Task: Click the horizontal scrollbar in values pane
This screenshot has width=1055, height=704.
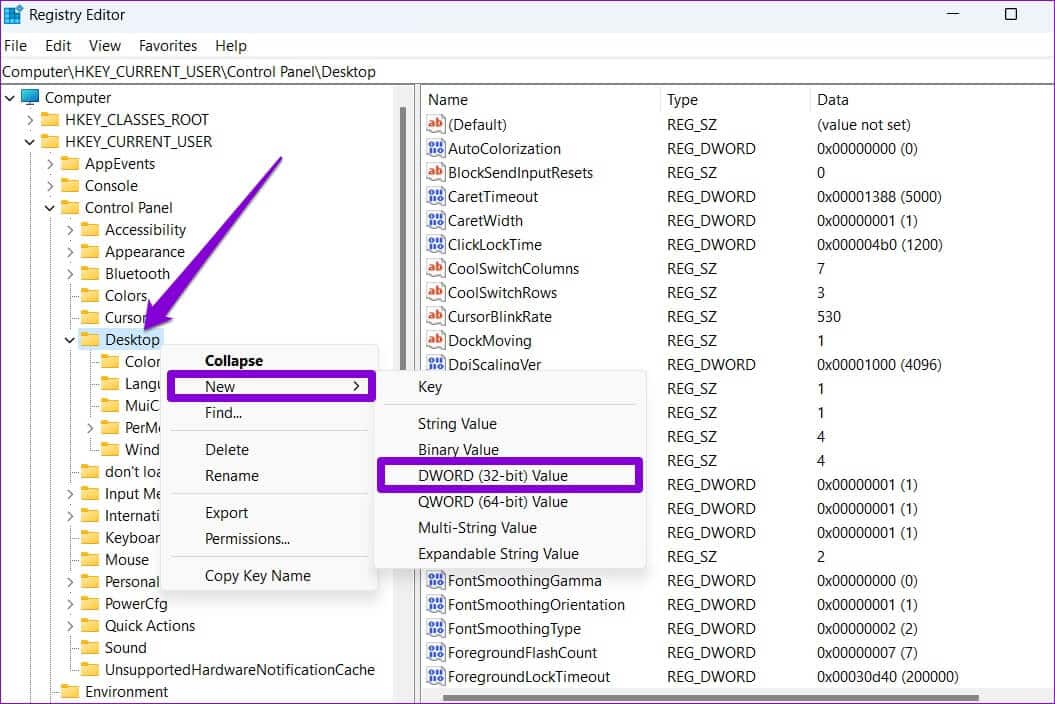Action: click(711, 697)
